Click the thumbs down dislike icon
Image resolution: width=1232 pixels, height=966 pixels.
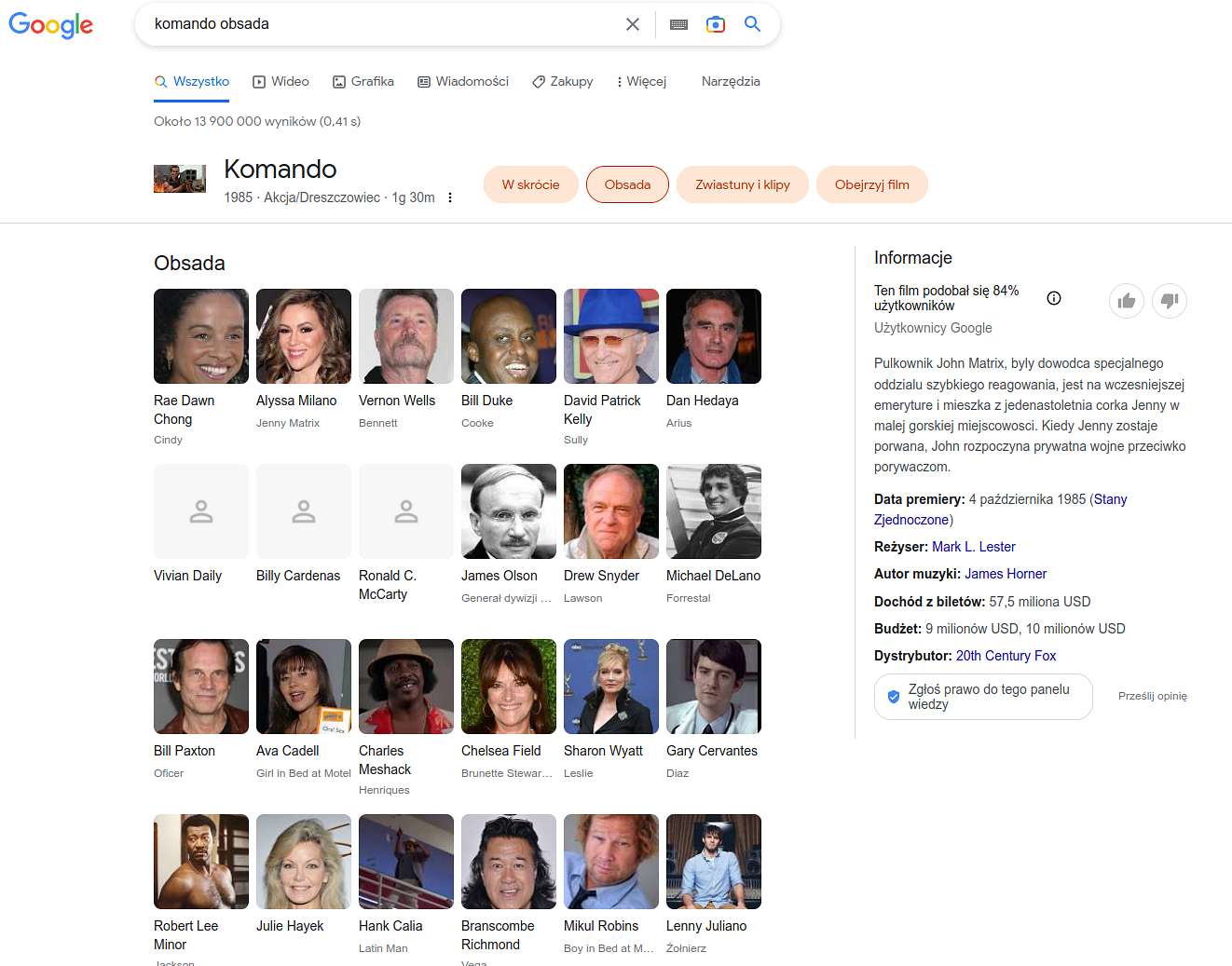click(x=1170, y=301)
